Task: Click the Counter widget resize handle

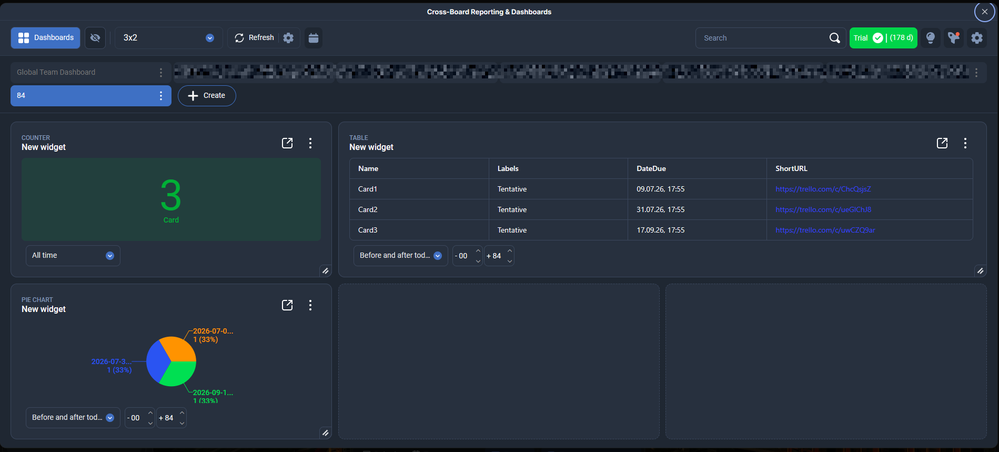Action: coord(325,271)
